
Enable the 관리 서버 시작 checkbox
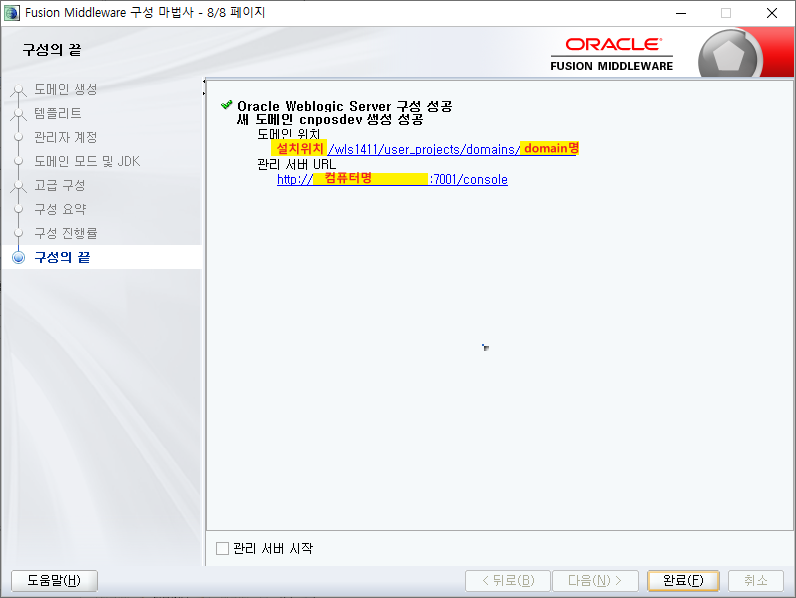[x=222, y=548]
